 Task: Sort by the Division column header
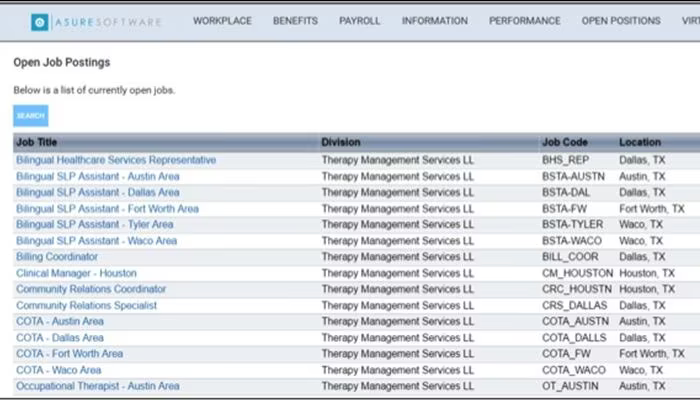341,142
